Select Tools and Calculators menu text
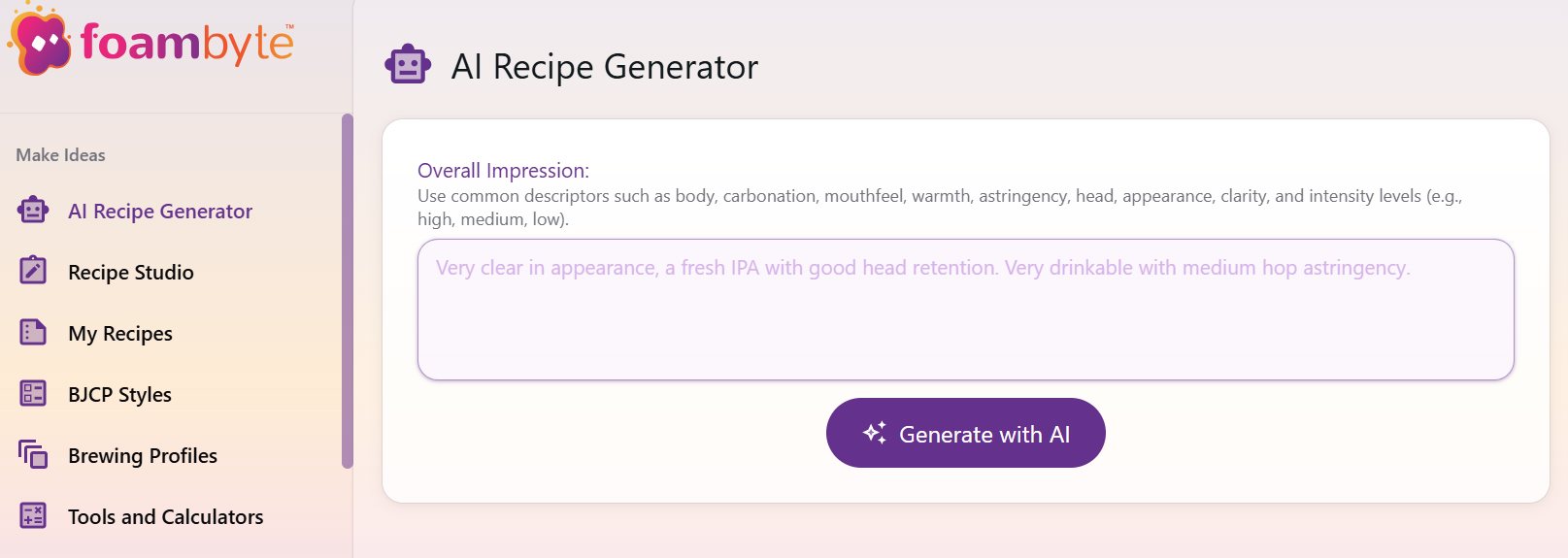This screenshot has height=558, width=1568. tap(166, 517)
